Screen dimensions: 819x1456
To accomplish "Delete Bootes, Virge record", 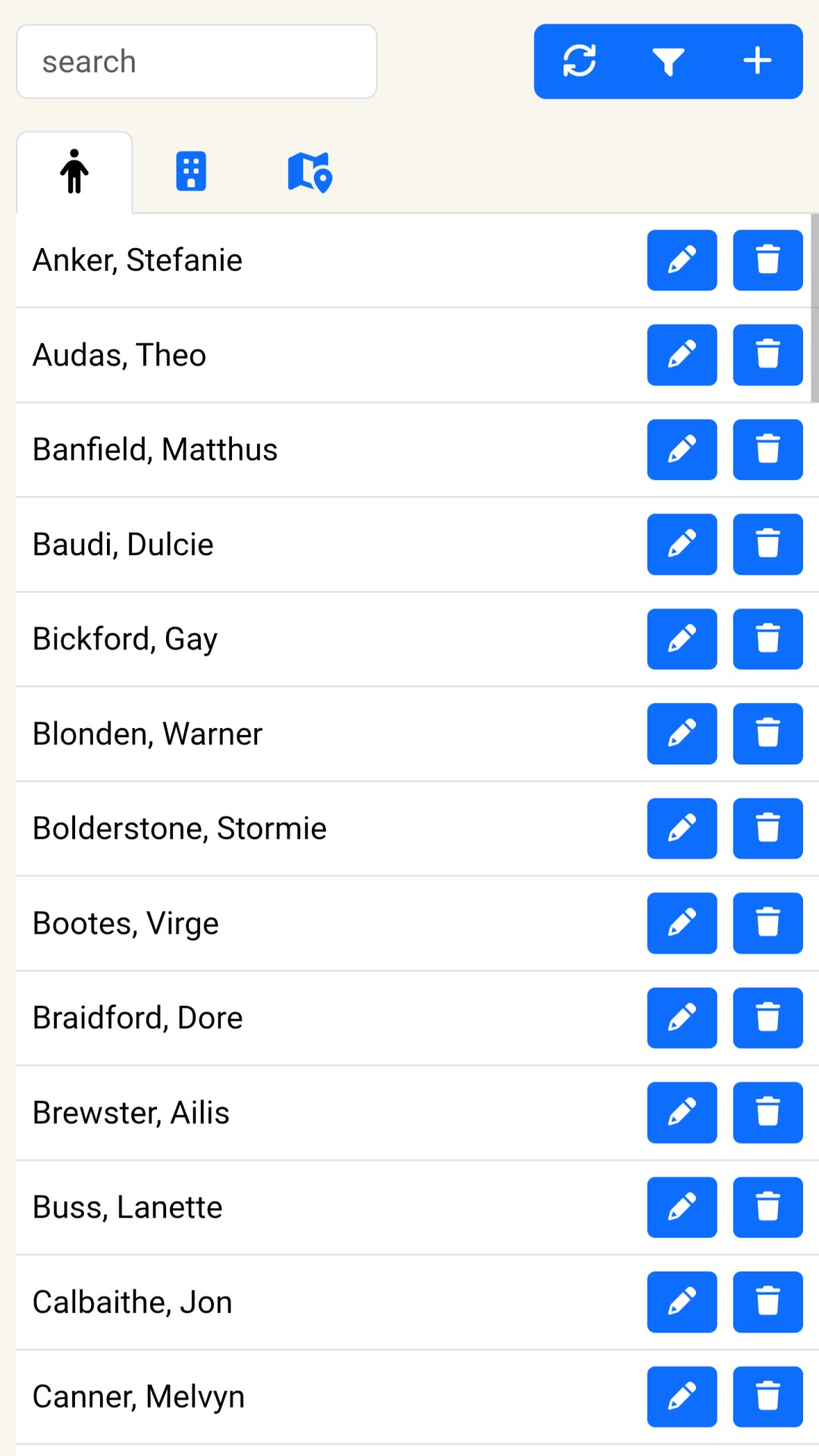I will coord(767,923).
